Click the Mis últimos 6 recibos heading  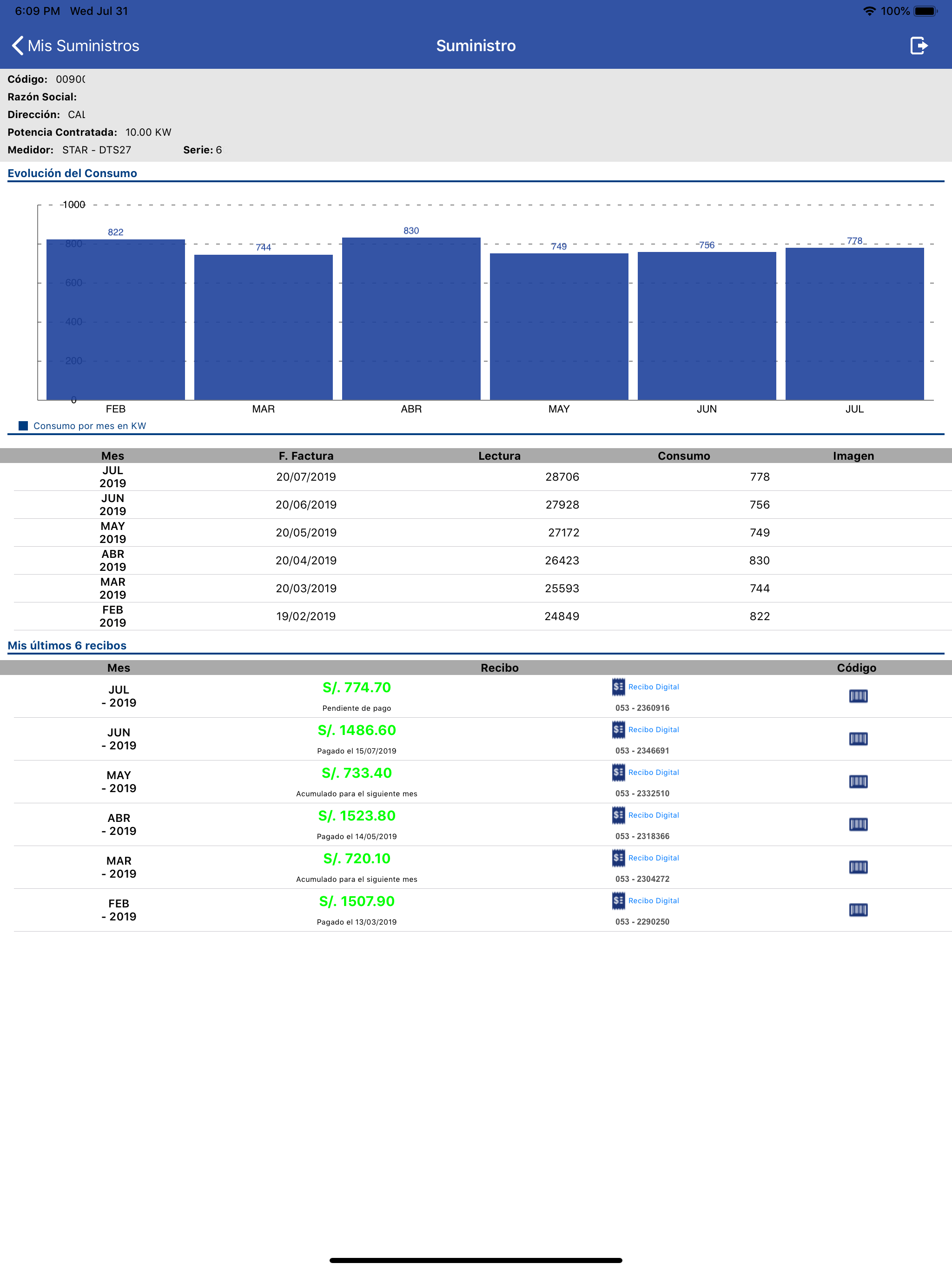pos(66,645)
